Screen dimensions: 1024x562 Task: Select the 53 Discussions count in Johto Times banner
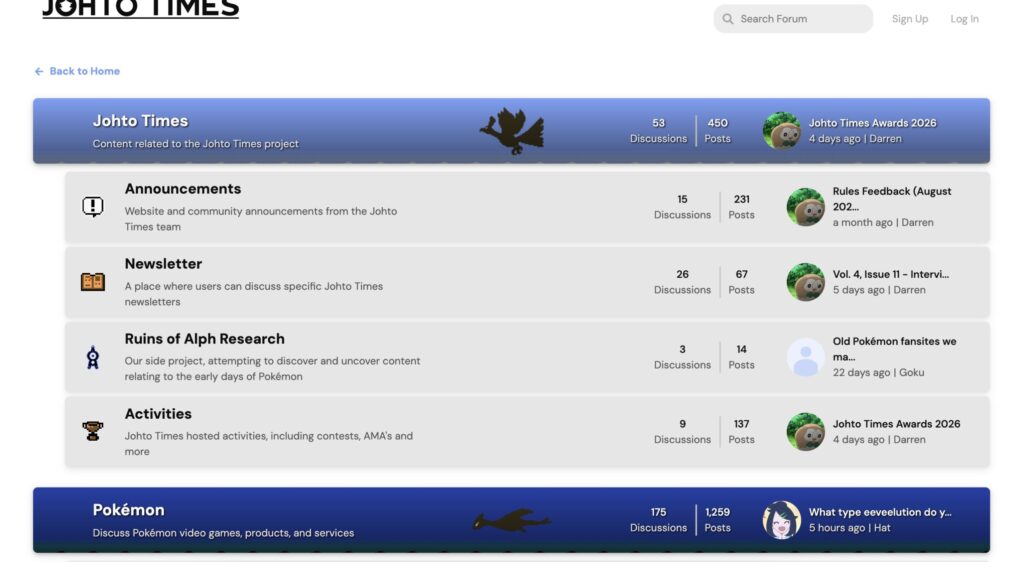coord(658,131)
